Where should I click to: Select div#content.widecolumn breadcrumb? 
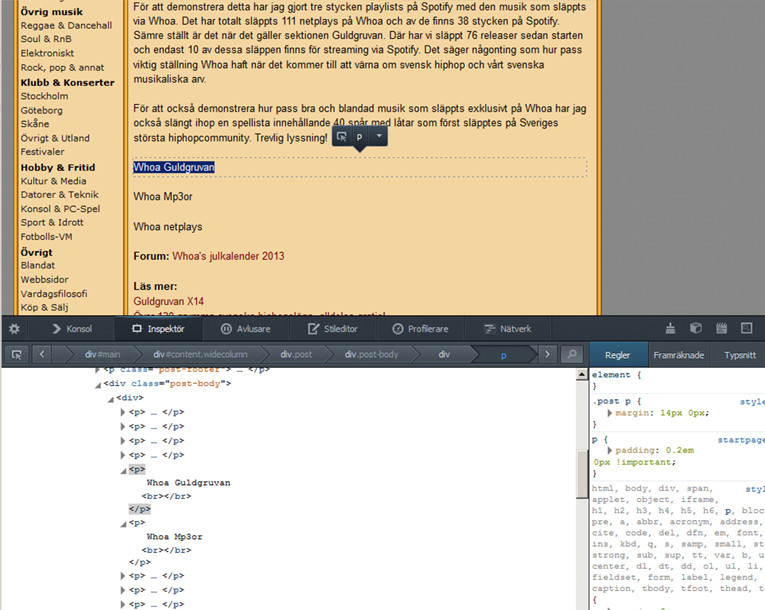200,354
